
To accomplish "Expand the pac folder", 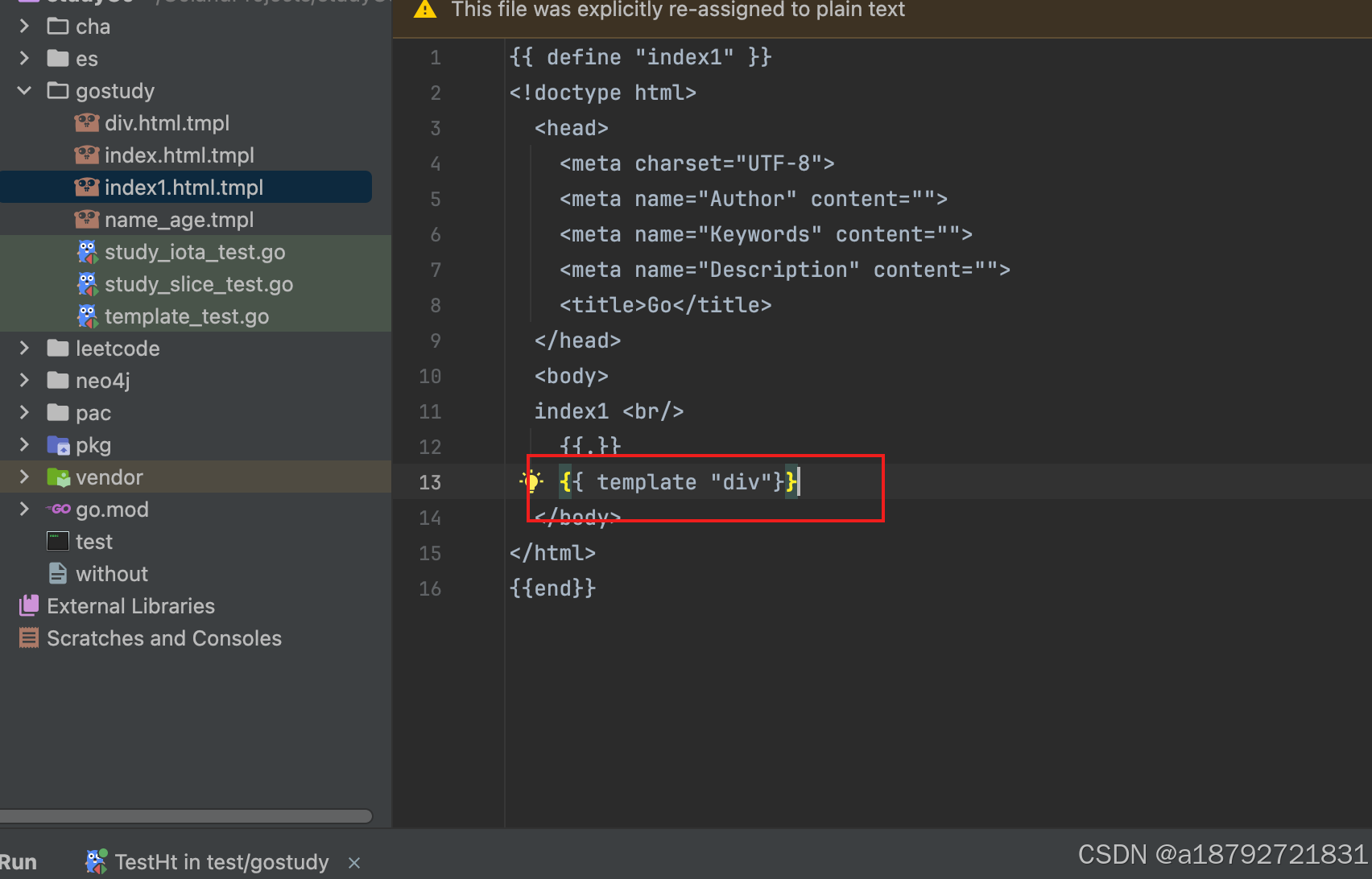I will tap(24, 413).
